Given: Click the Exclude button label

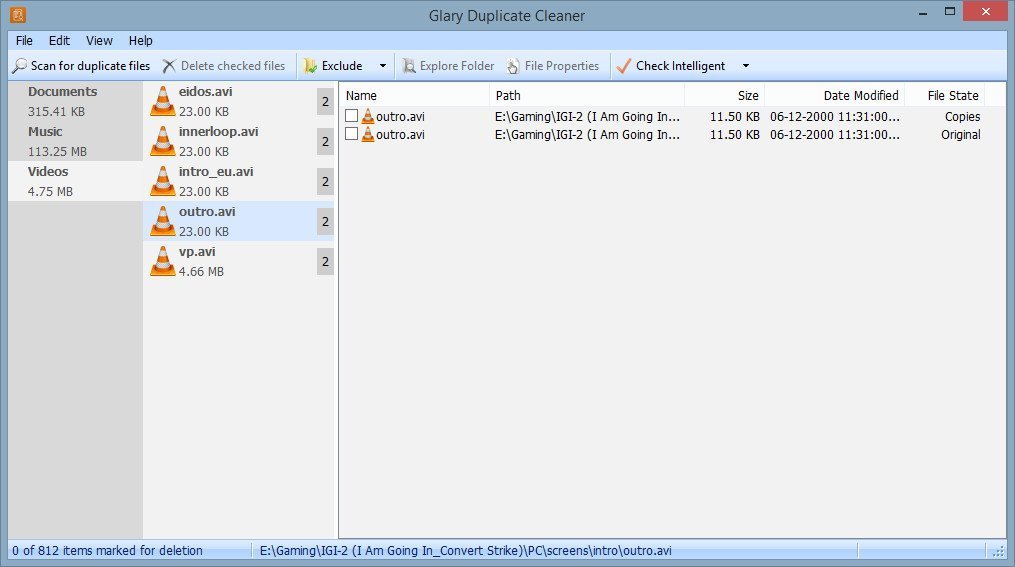Looking at the screenshot, I should (x=342, y=66).
